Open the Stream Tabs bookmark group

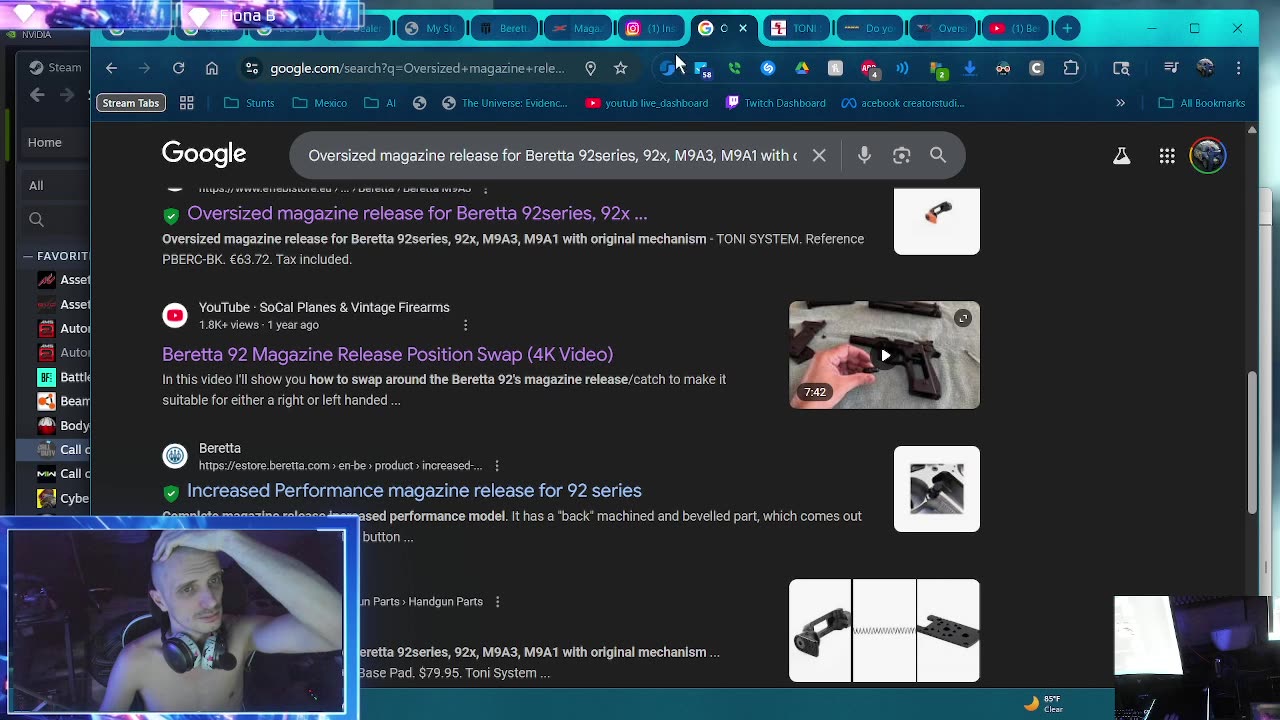131,103
